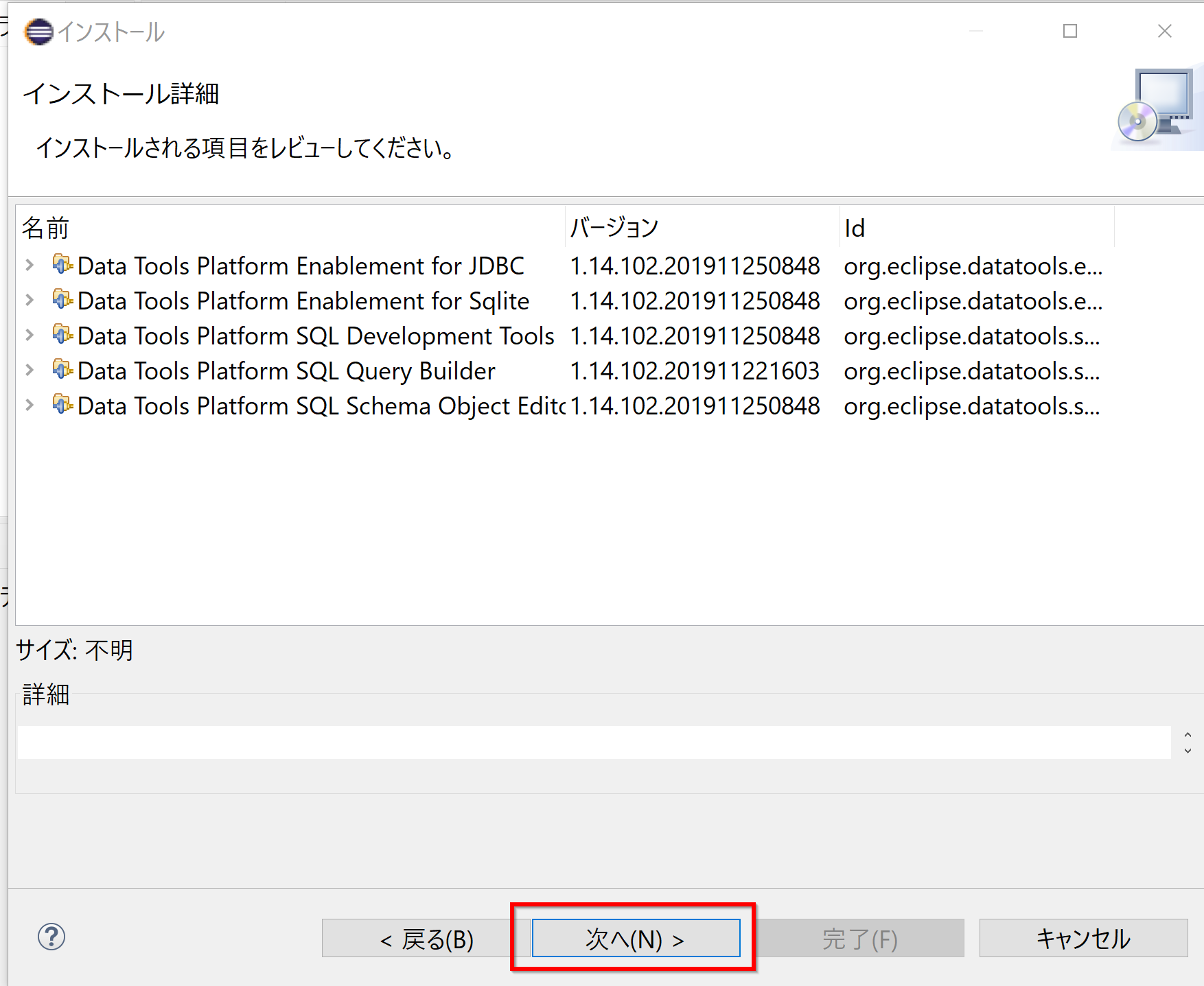Viewport: 1204px width, 986px height.
Task: Click inside the 詳細 details text area
Action: click(x=594, y=742)
